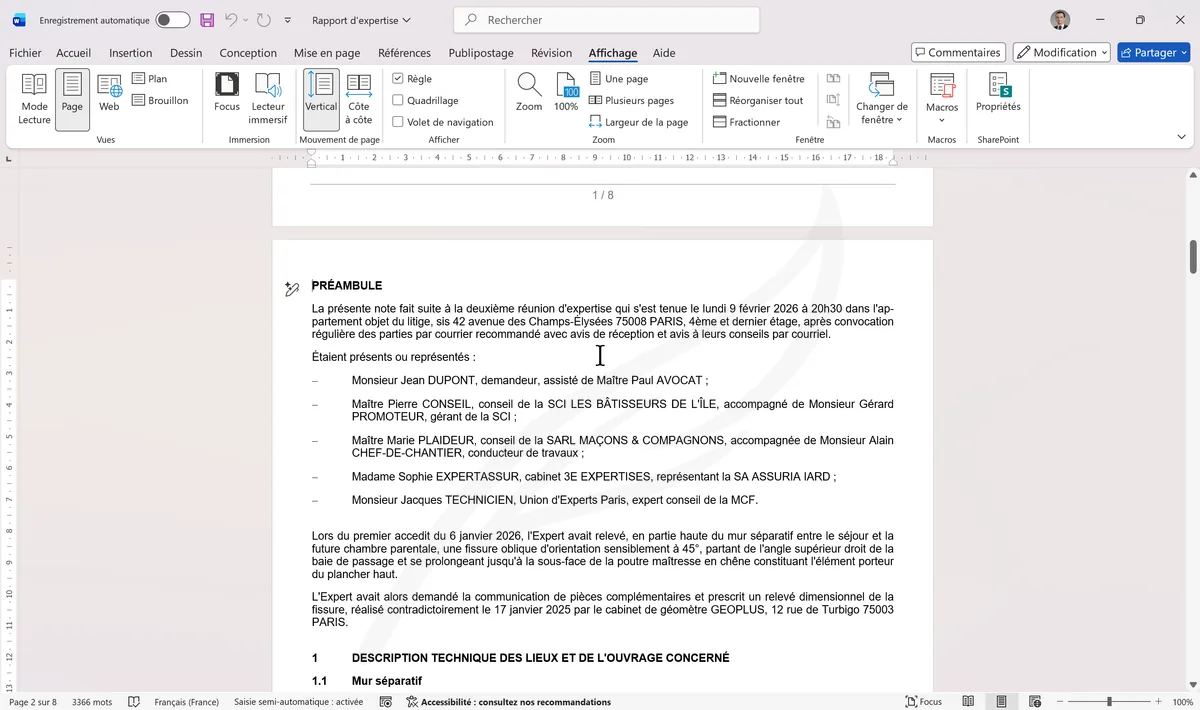
Task: Enable the Quadrillage checkbox
Action: (x=398, y=100)
